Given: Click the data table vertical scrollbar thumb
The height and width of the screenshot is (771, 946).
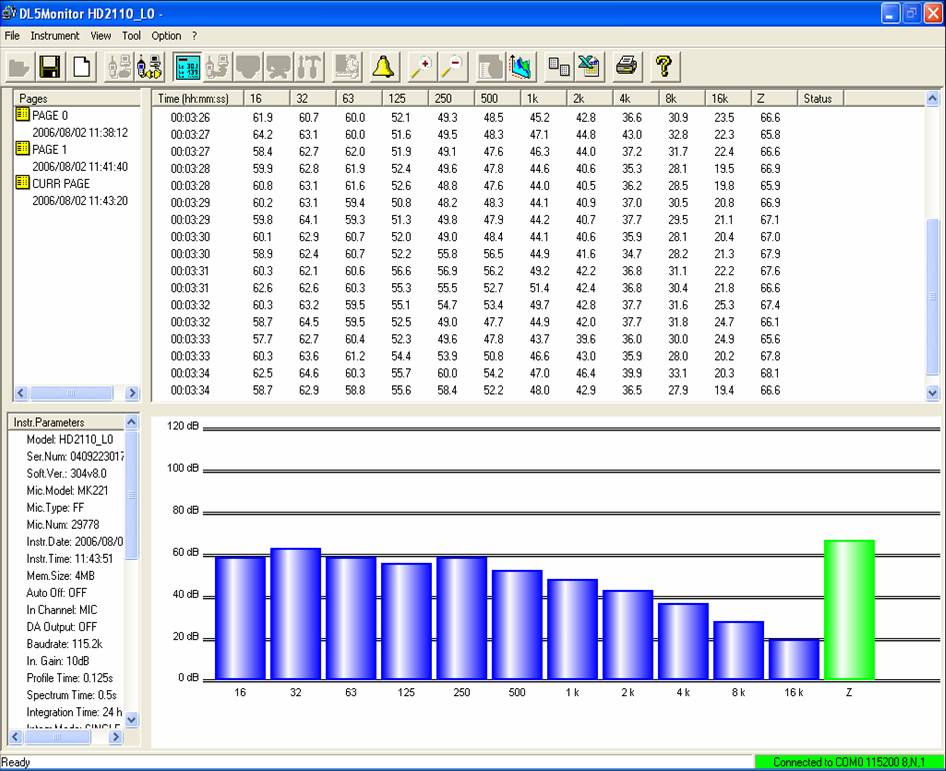Looking at the screenshot, I should click(932, 296).
